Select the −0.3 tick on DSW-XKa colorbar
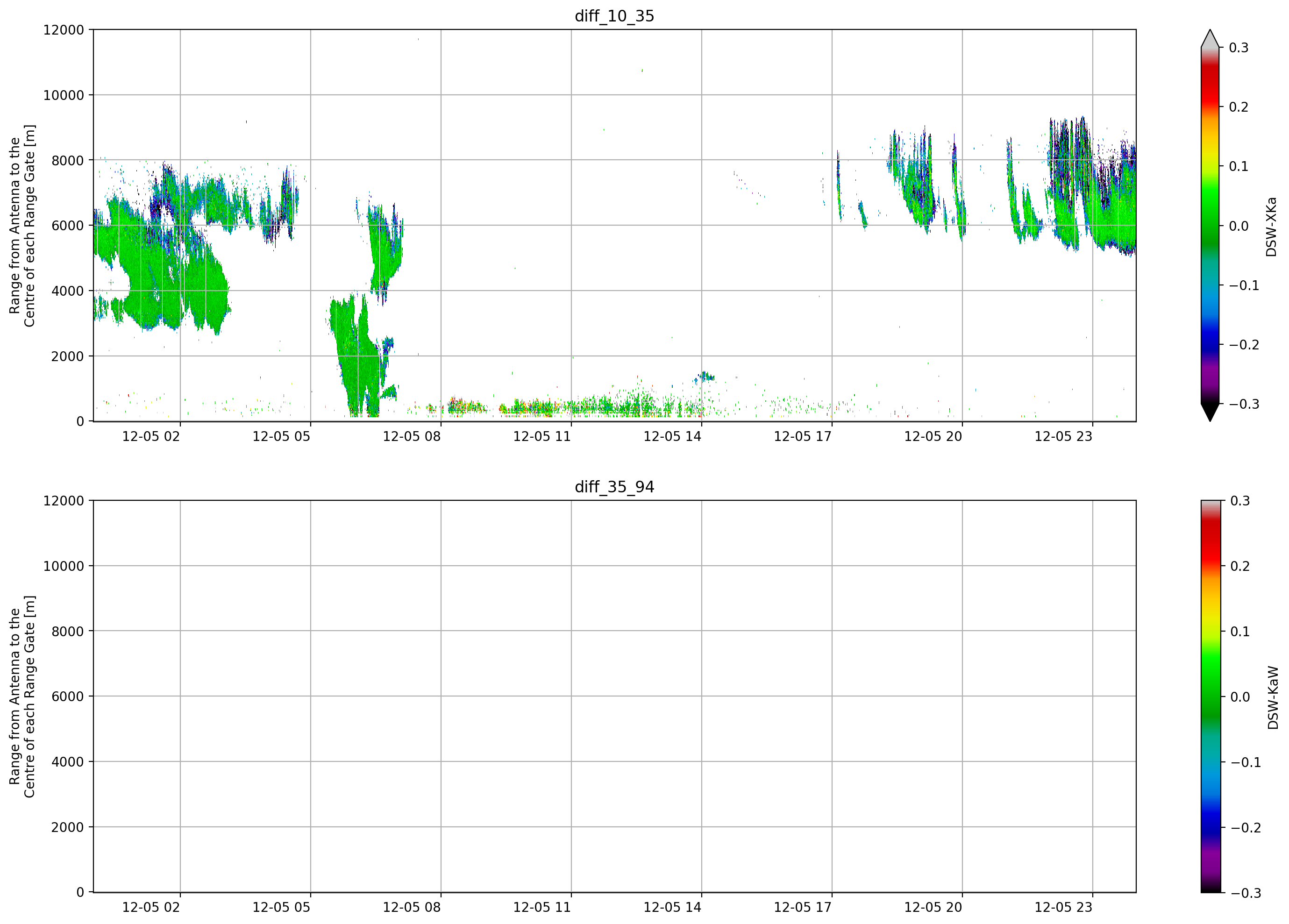 pyautogui.click(x=1244, y=404)
